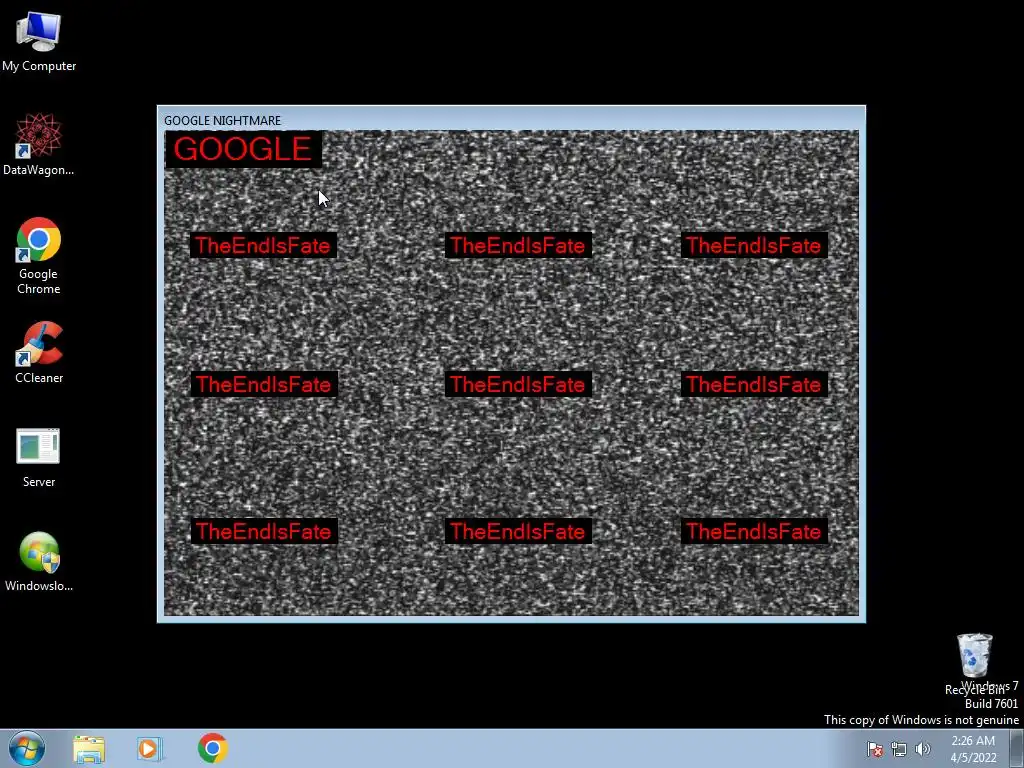Viewport: 1024px width, 768px height.
Task: Open the volume speaker tray icon
Action: pos(923,749)
